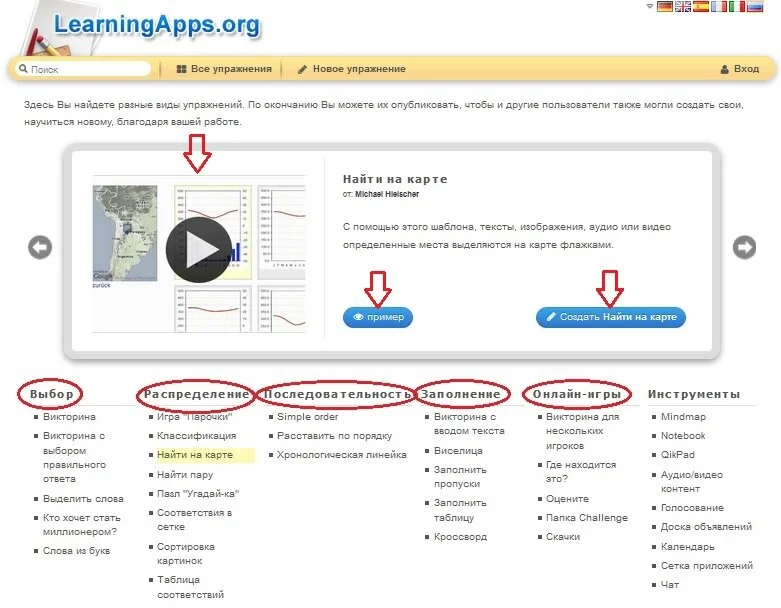Viewport: 781px width, 608px height.
Task: Select Соответствия в сетке template
Action: 194,520
